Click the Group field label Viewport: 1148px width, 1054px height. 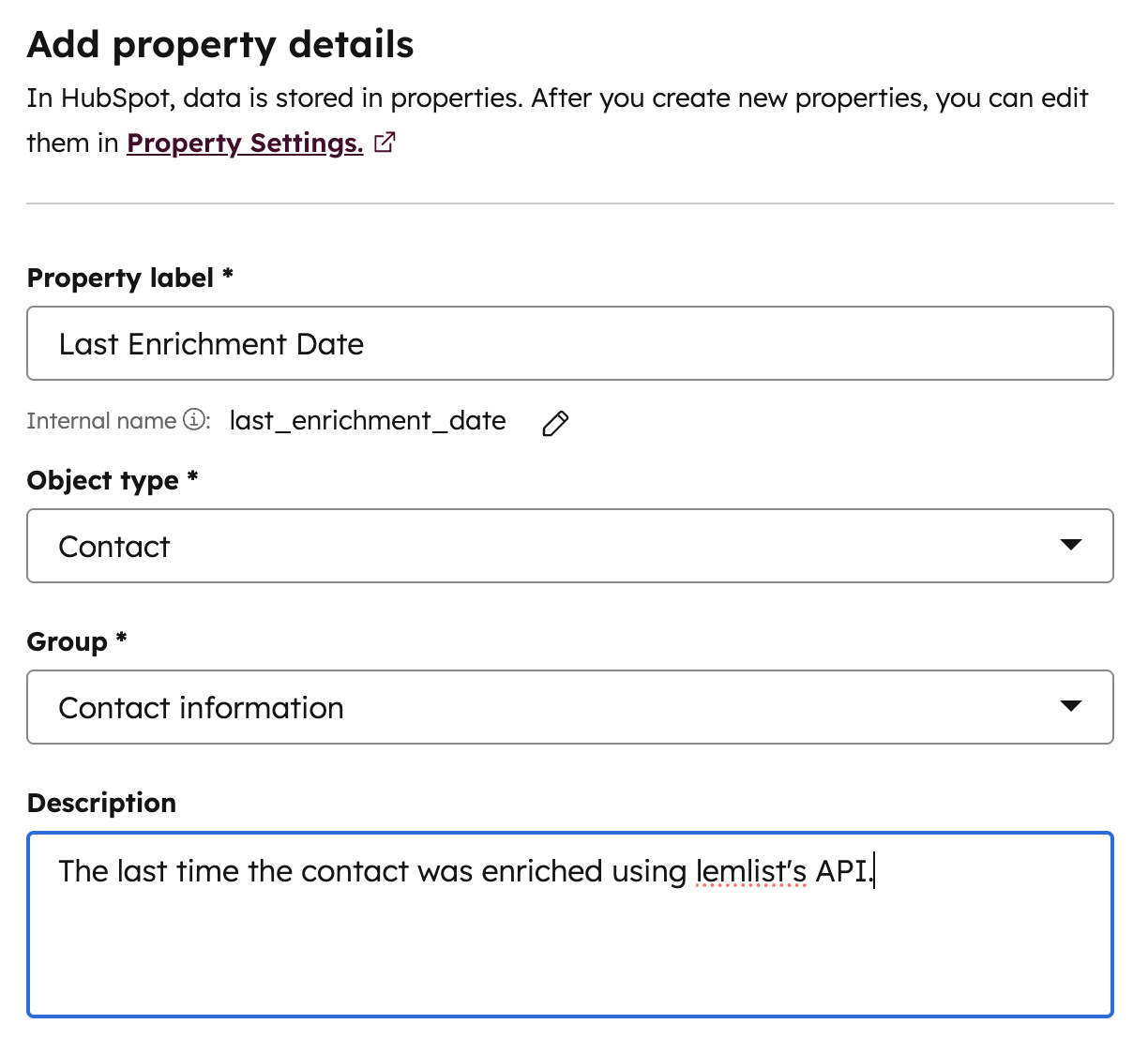tap(75, 641)
